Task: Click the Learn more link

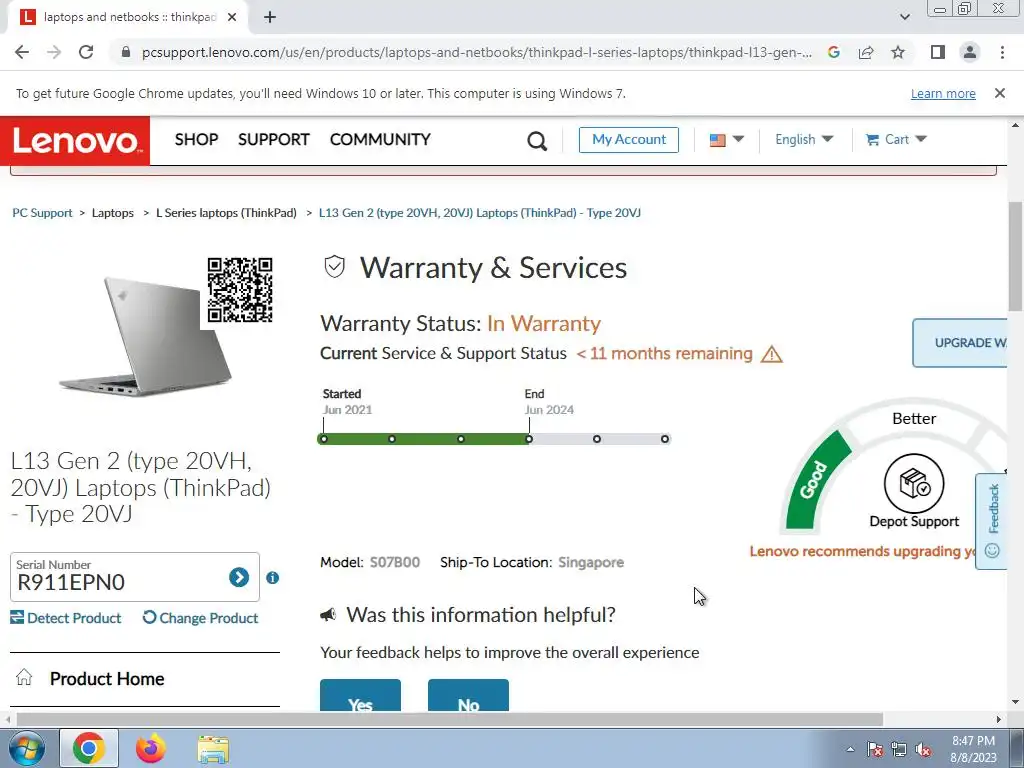Action: click(x=943, y=93)
